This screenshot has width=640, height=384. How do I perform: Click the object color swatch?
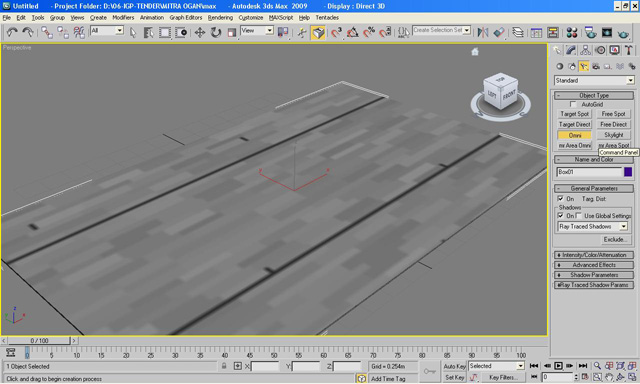(628, 172)
